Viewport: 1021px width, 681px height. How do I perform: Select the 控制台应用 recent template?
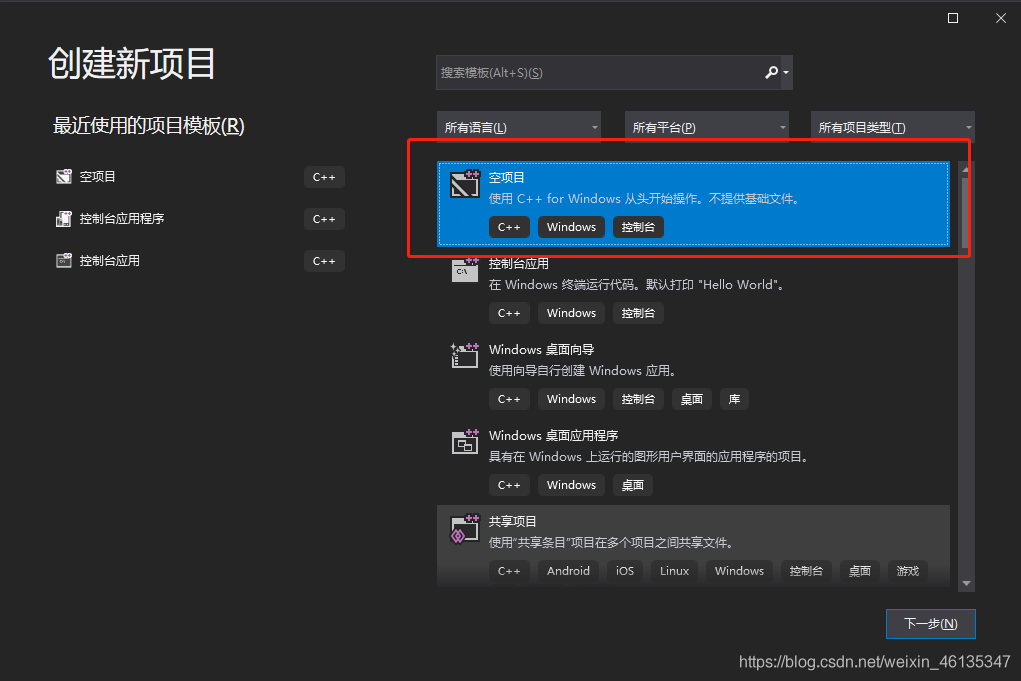[x=110, y=260]
